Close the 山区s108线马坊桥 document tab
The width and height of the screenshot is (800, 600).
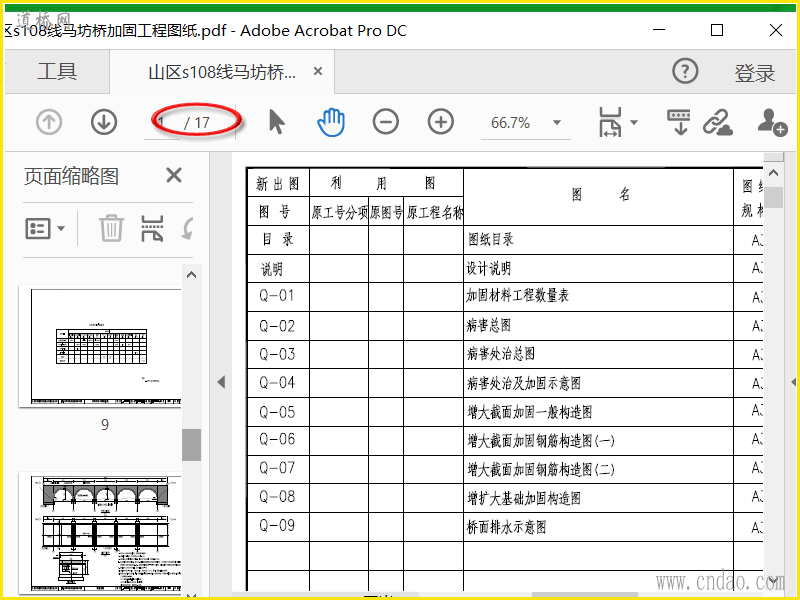point(318,71)
